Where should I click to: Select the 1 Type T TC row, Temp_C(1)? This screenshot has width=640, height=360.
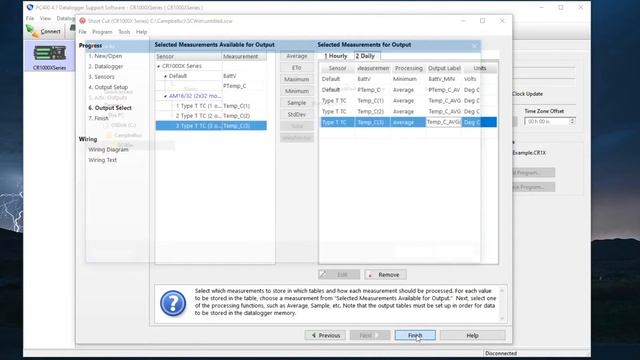pyautogui.click(x=211, y=106)
